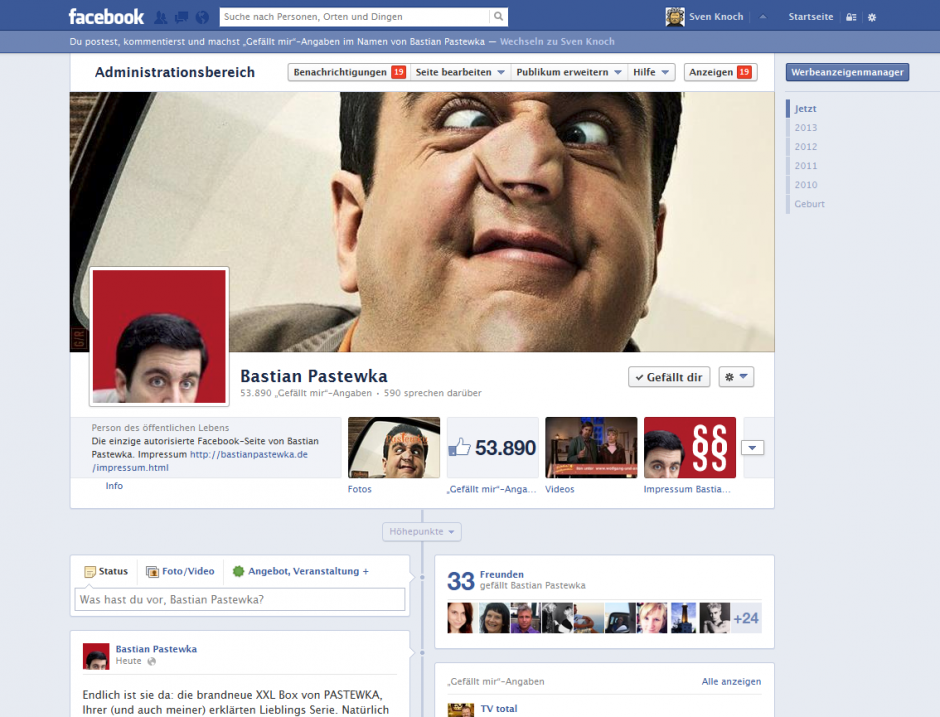Go to Startseite
Screen dimensions: 940x717
pos(811,17)
